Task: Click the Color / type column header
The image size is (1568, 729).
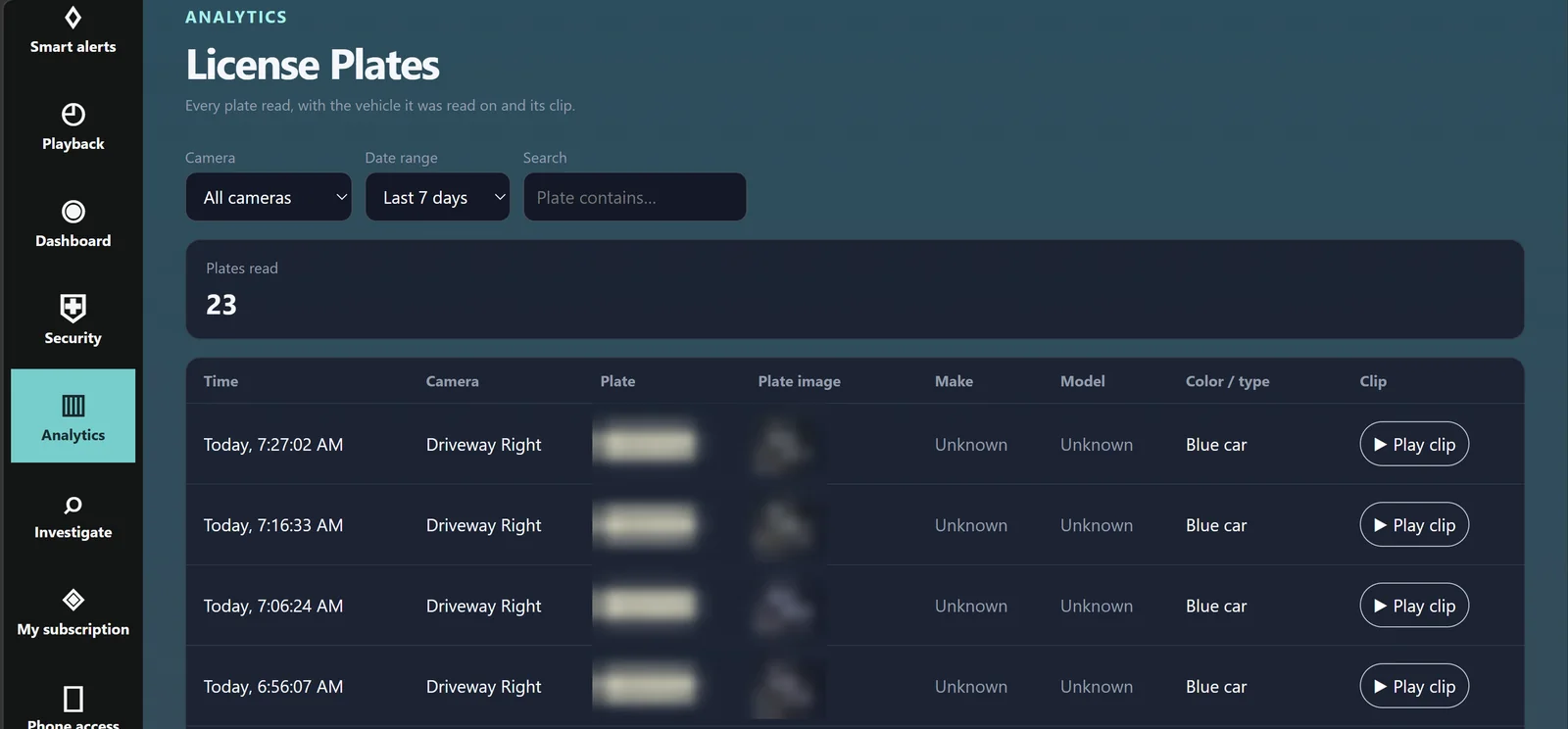Action: [1227, 381]
